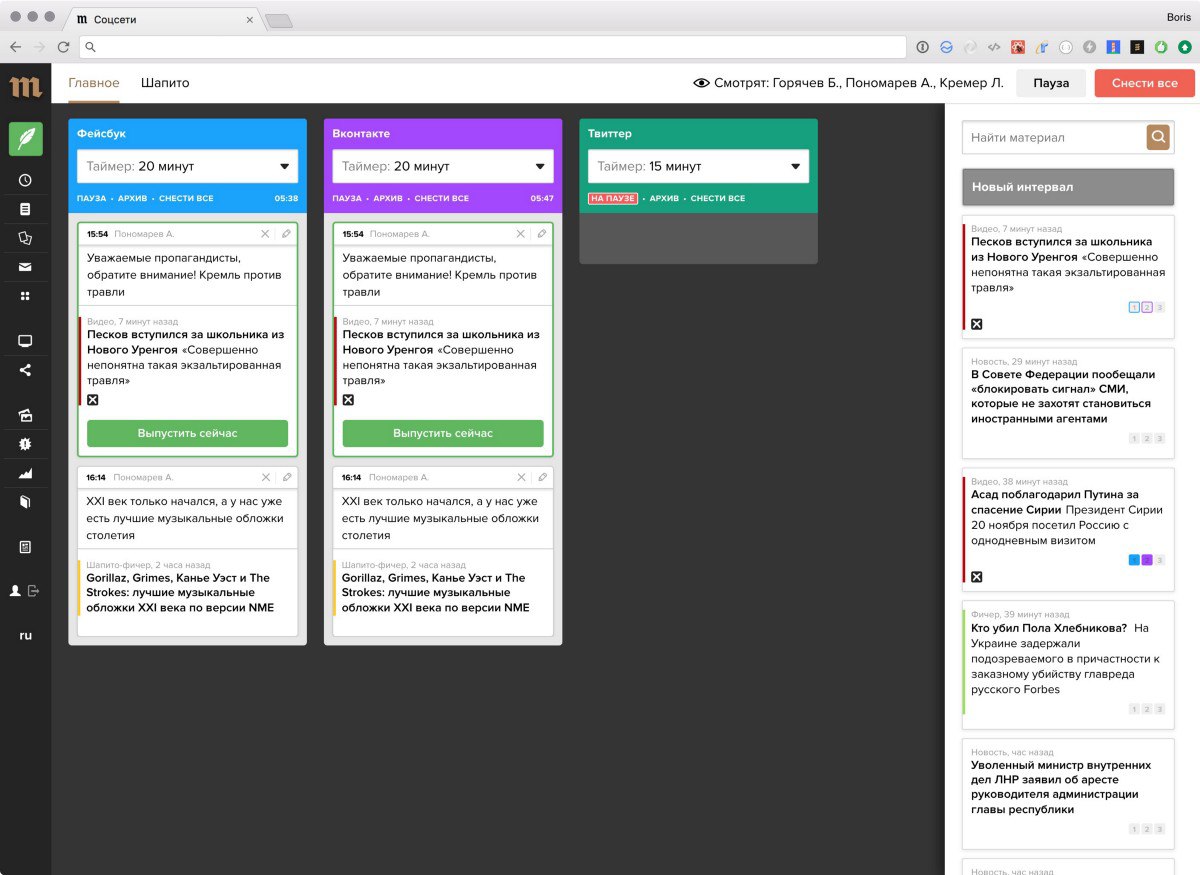This screenshot has height=875, width=1200.
Task: Open the cards icon in the sidebar
Action: (25, 238)
